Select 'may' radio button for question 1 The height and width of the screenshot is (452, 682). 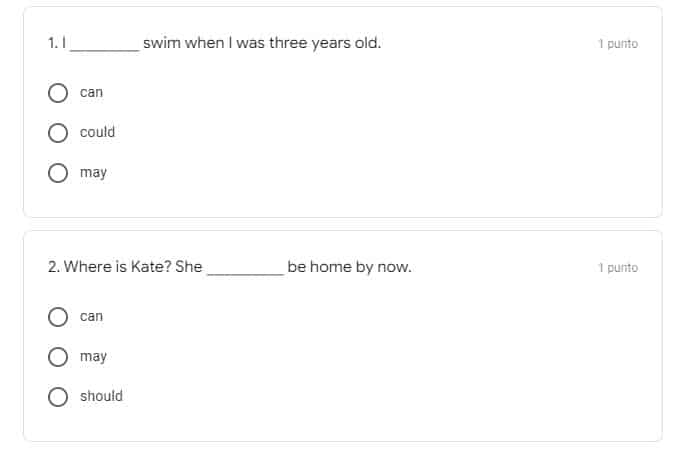point(58,173)
